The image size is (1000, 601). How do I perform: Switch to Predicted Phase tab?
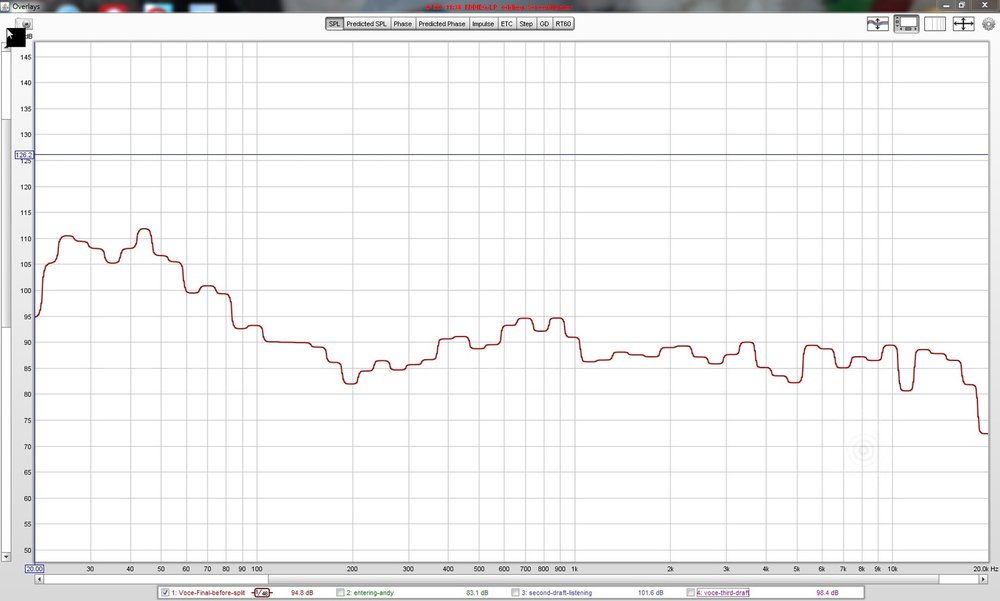(442, 24)
